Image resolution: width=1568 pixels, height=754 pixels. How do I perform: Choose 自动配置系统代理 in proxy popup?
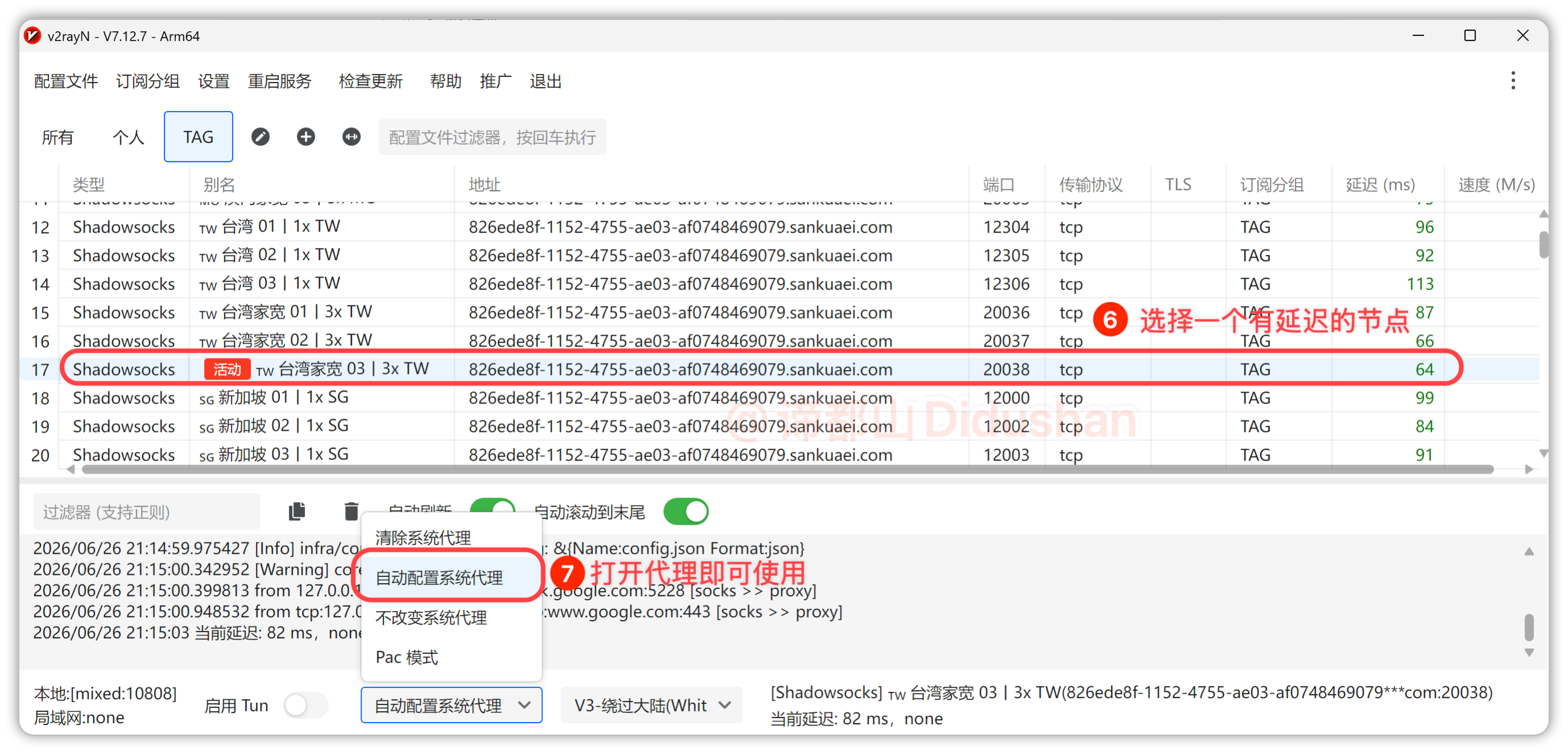point(451,578)
